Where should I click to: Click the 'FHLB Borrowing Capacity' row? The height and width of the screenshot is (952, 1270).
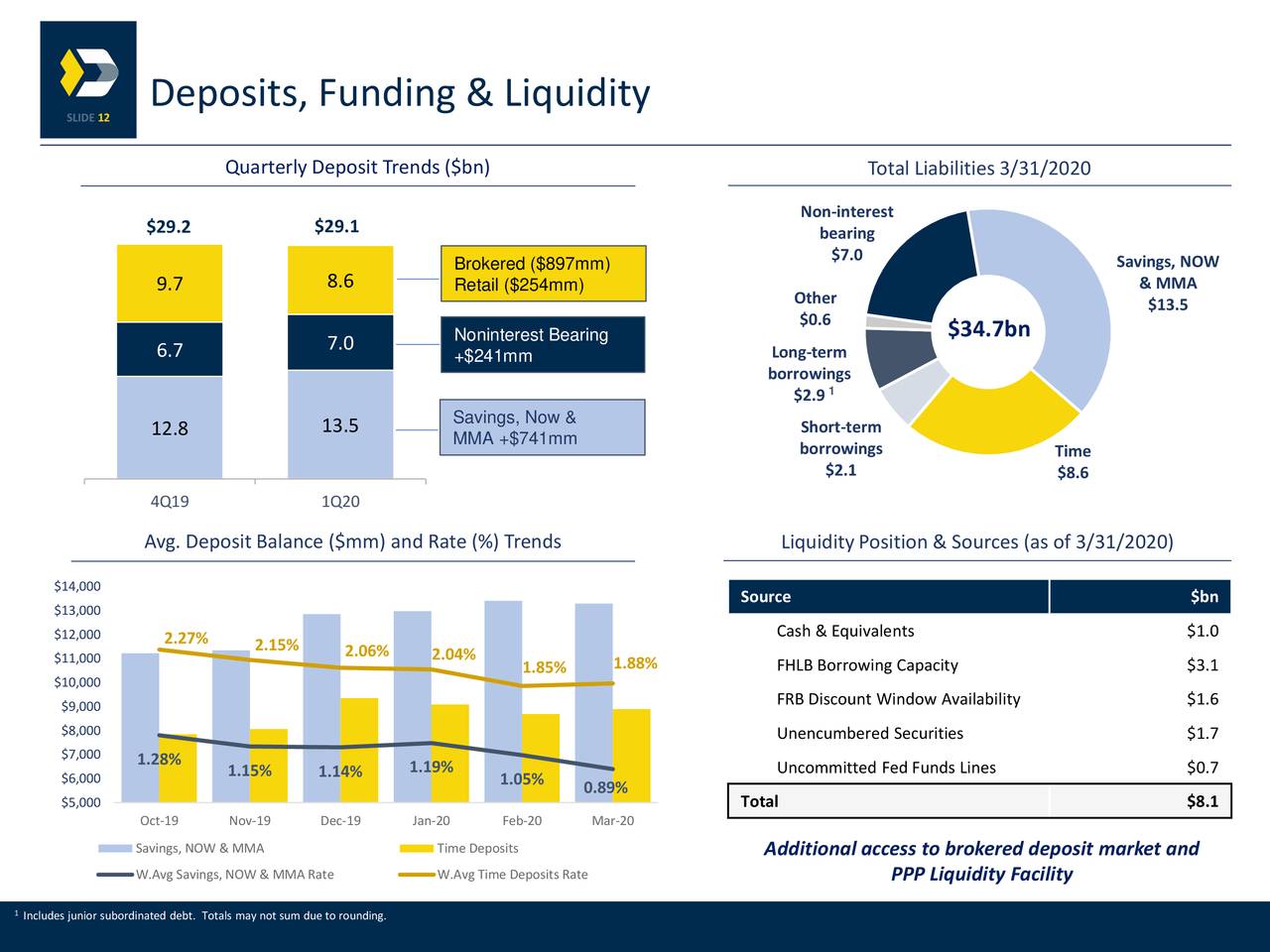(979, 665)
